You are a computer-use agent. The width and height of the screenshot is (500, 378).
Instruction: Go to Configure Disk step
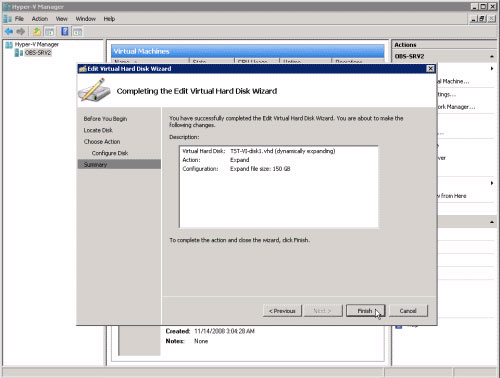[110, 153]
